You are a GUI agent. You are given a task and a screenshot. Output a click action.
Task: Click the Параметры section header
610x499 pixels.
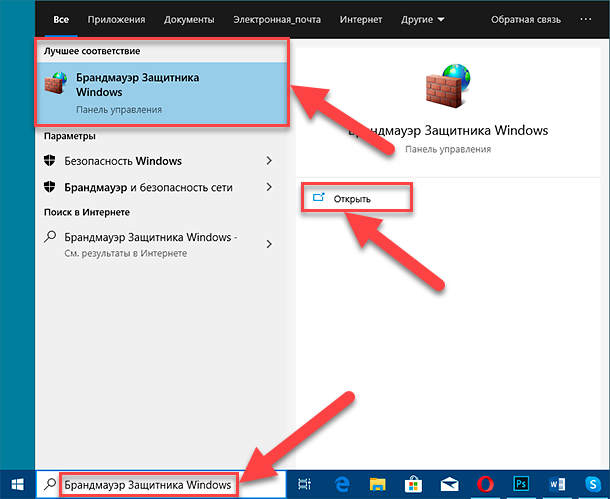[70, 136]
